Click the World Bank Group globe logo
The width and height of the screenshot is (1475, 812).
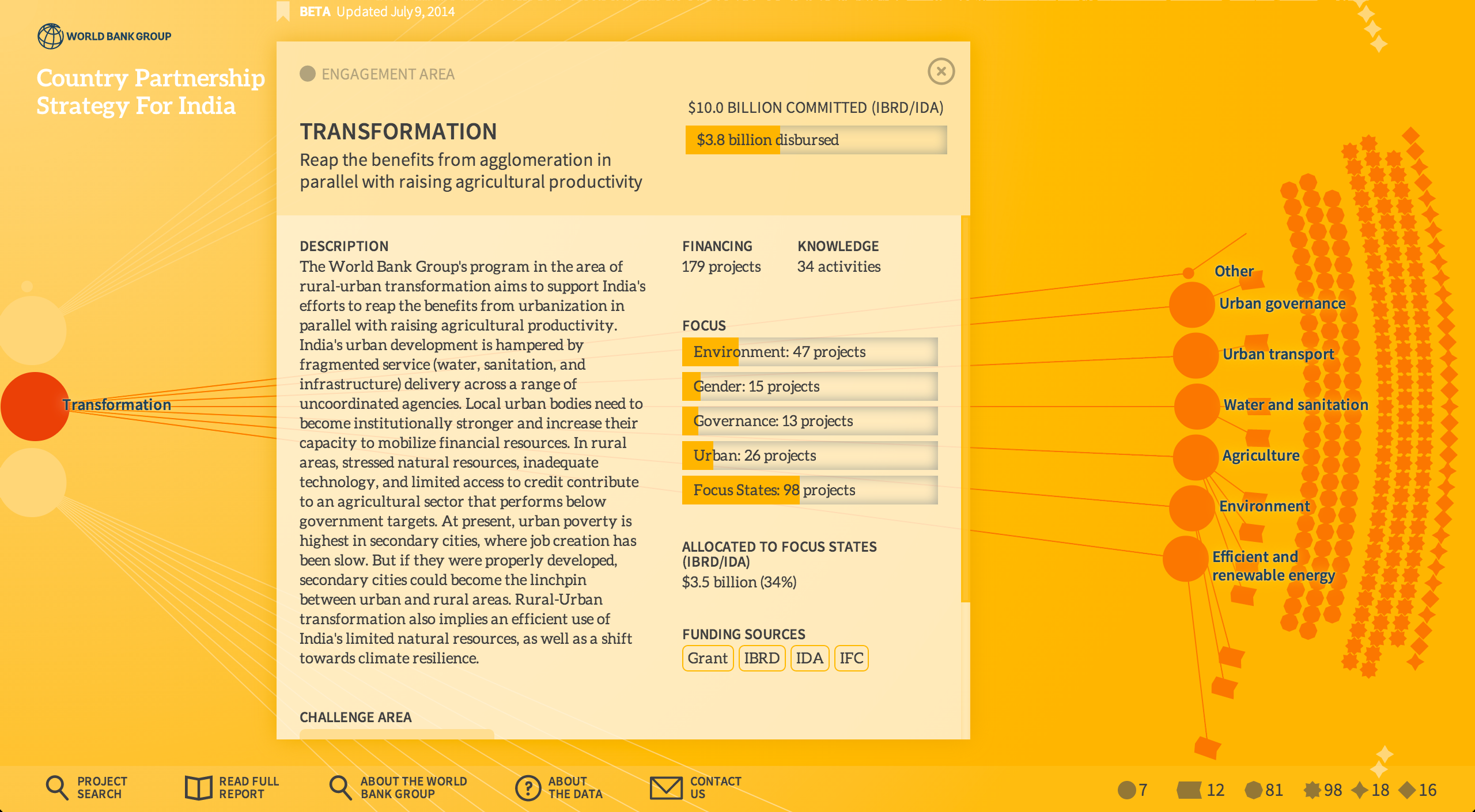pos(50,36)
